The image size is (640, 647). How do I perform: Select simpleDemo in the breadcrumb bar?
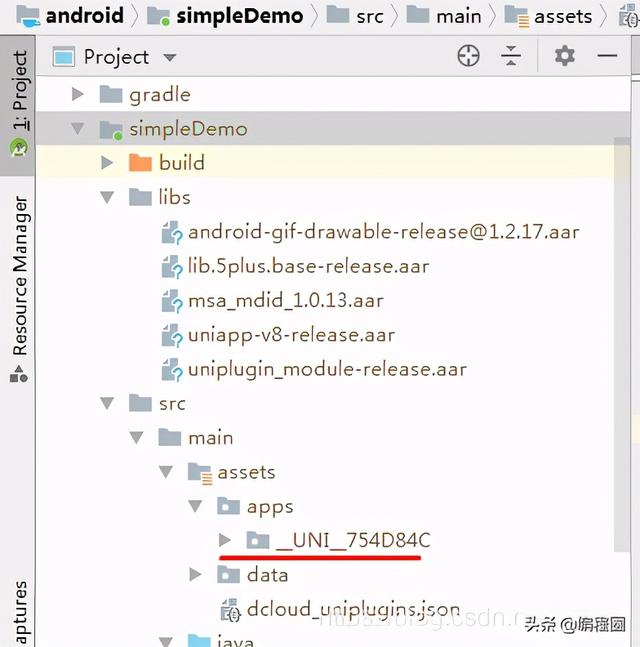(239, 16)
